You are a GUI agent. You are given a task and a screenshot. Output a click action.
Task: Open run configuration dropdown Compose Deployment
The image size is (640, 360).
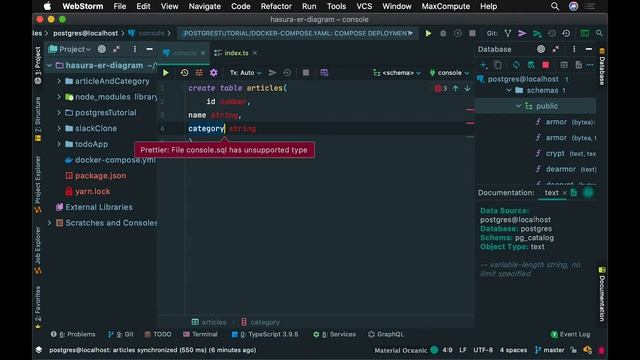298,33
